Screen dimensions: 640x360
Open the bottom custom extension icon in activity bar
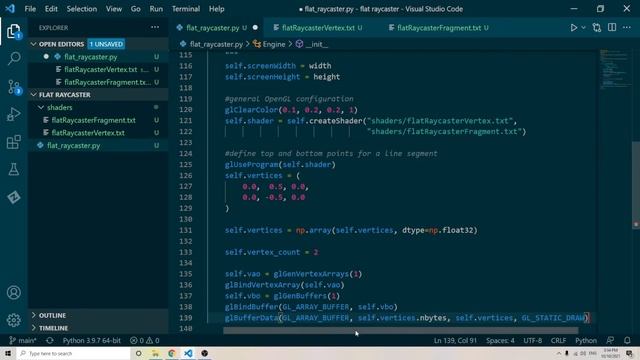coord(13,198)
